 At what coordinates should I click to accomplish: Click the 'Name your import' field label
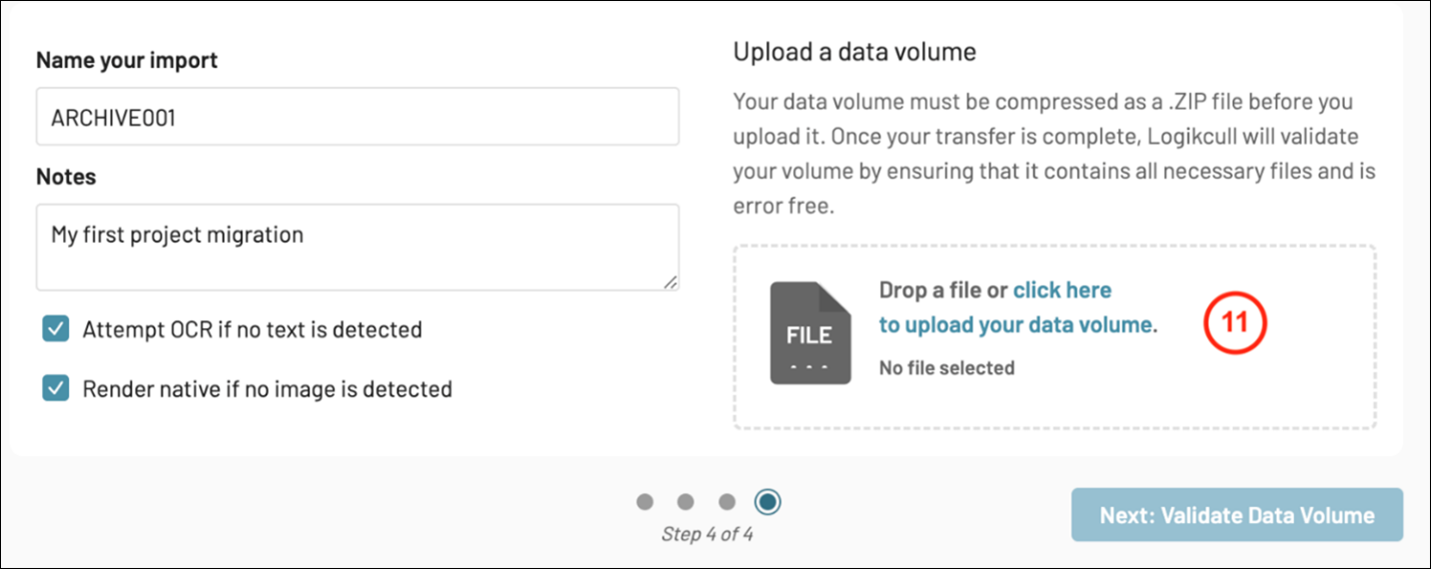pos(127,60)
